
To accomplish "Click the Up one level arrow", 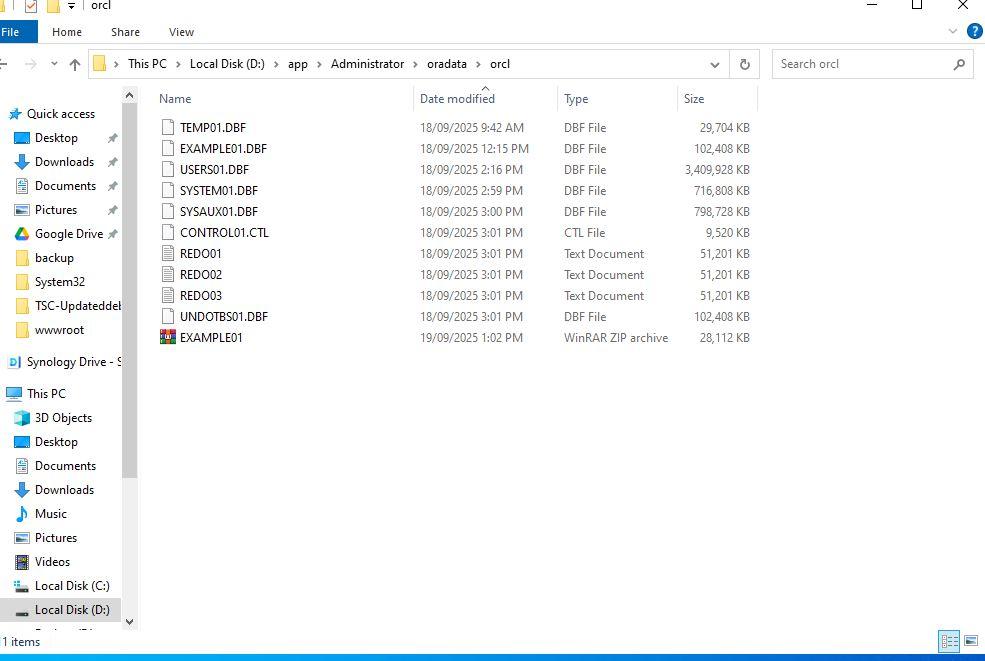I will pos(75,64).
